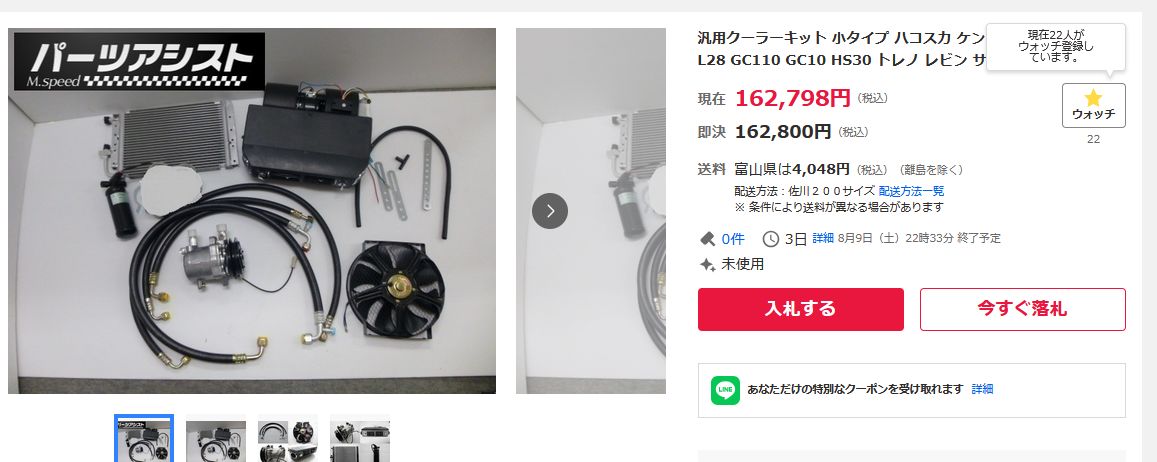Click the star Watch icon
This screenshot has height=462, width=1157.
[1093, 98]
